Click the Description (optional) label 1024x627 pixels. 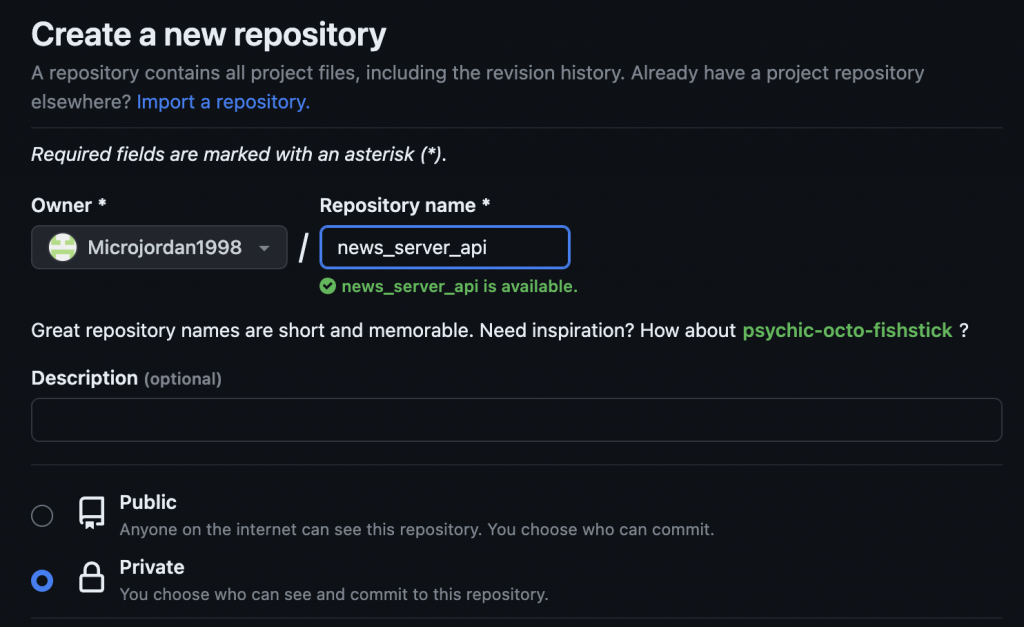126,378
